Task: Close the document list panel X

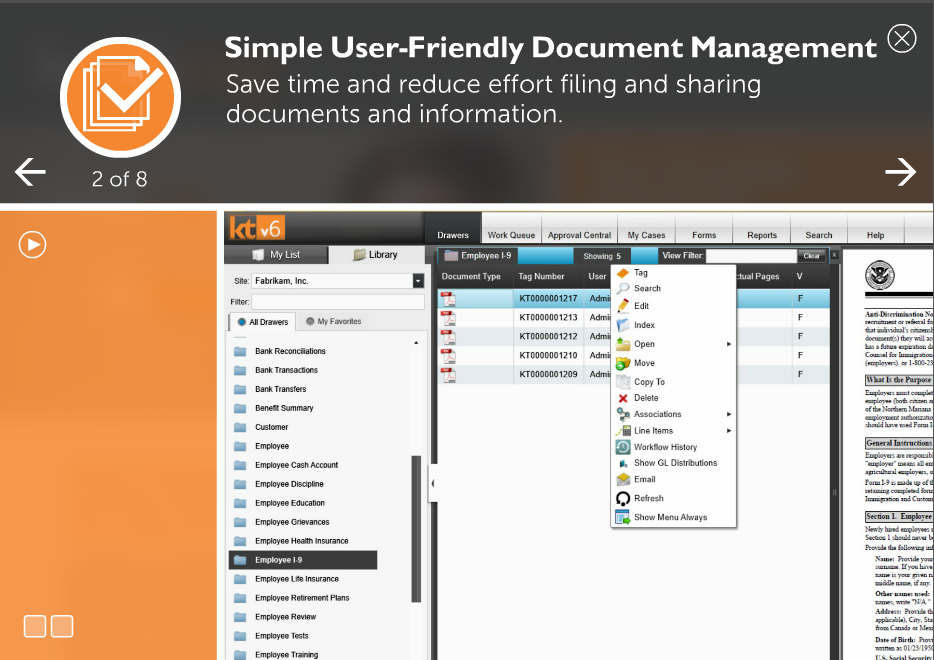Action: (x=834, y=256)
